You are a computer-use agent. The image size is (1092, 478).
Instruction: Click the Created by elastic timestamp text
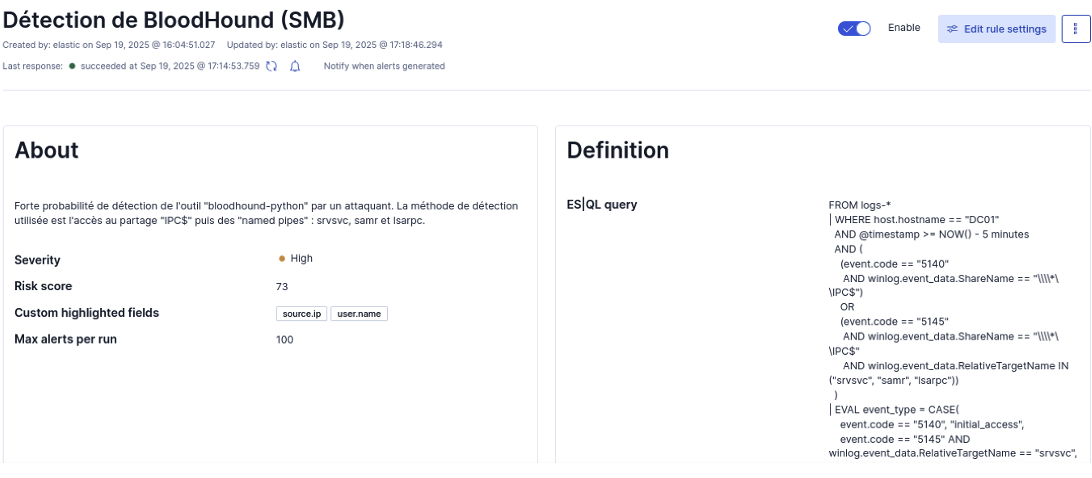[x=109, y=45]
